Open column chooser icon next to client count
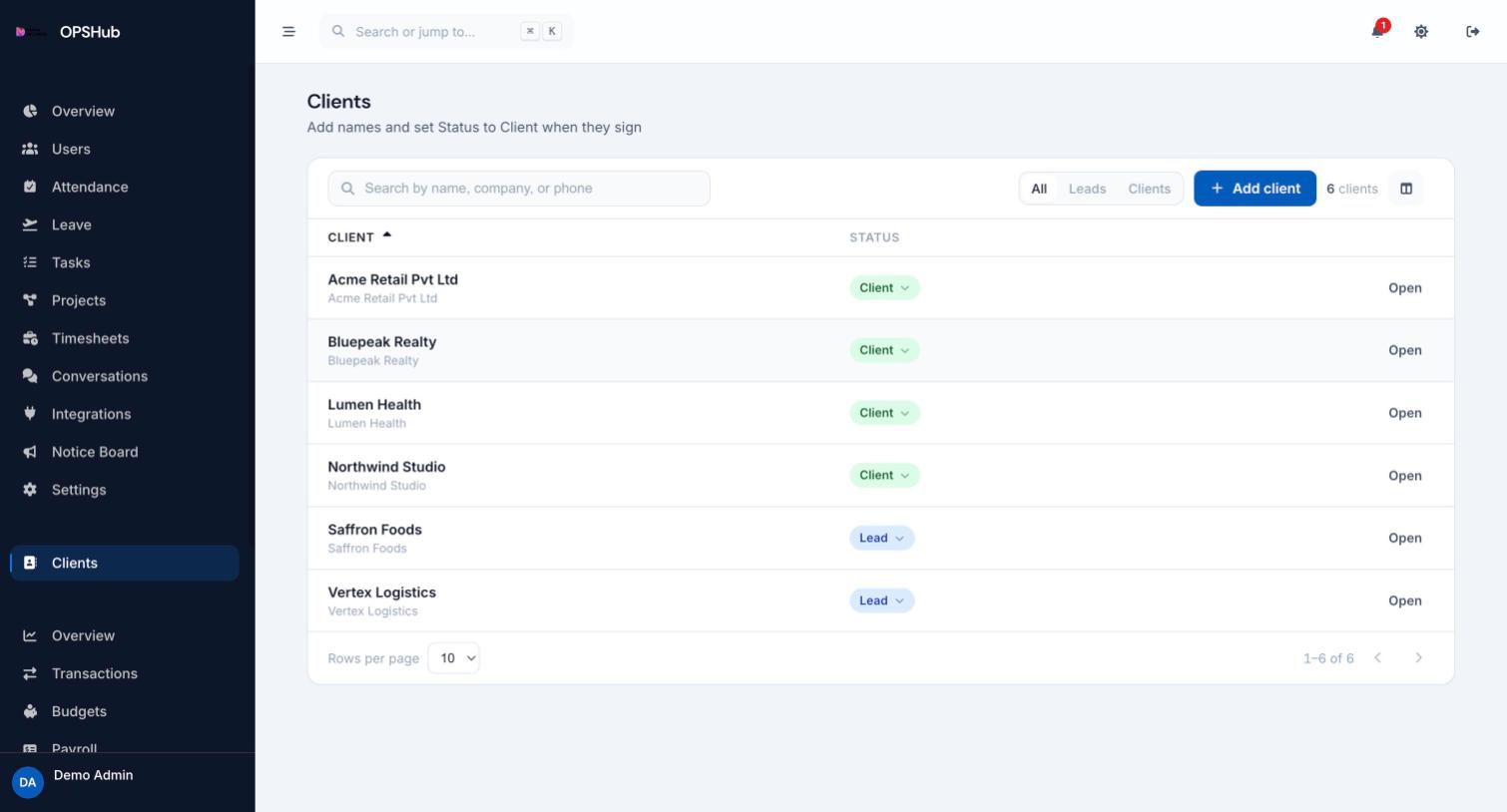 coord(1406,189)
